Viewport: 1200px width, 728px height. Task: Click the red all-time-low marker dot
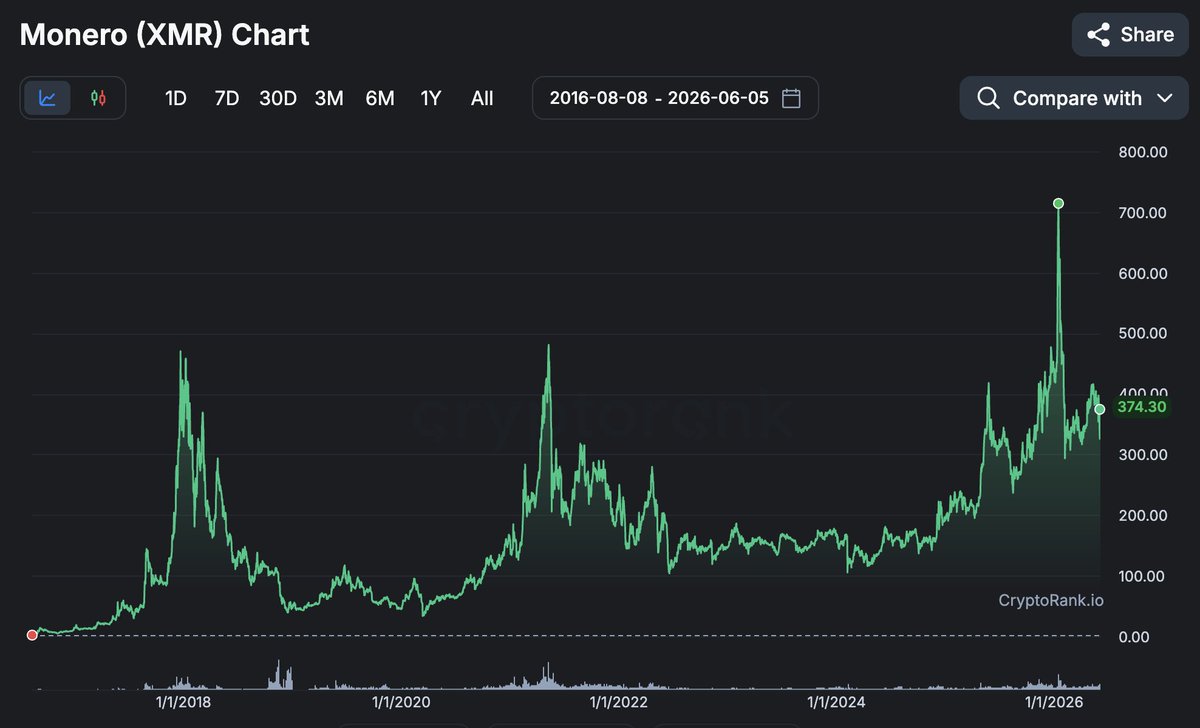(32, 635)
